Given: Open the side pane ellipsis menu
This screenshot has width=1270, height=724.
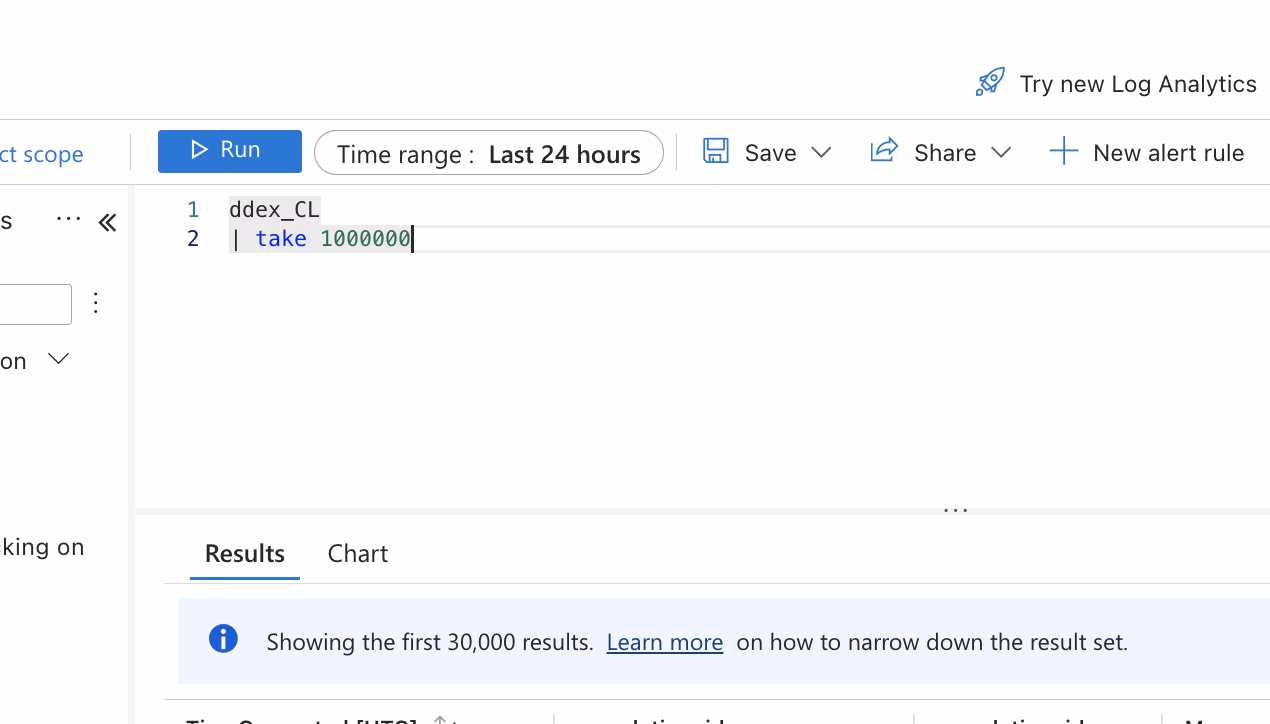Looking at the screenshot, I should click(69, 219).
